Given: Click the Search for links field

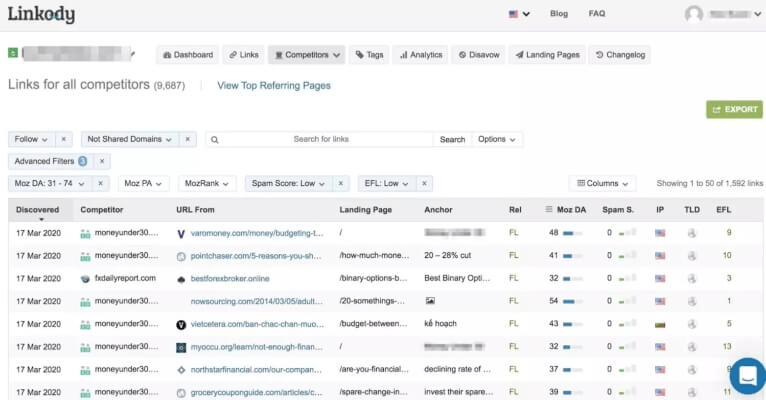Looking at the screenshot, I should click(321, 139).
